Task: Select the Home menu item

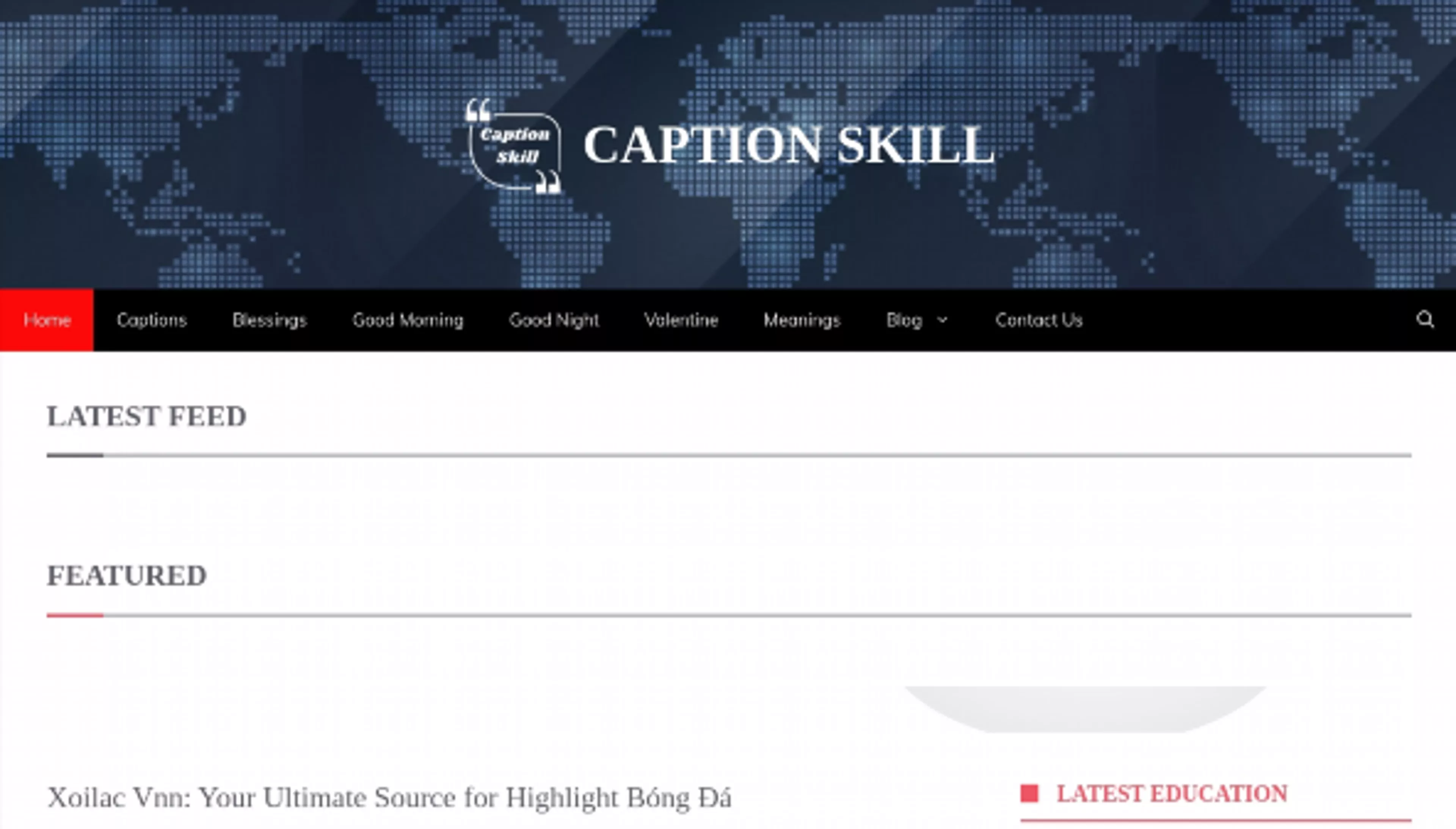Action: 46,319
